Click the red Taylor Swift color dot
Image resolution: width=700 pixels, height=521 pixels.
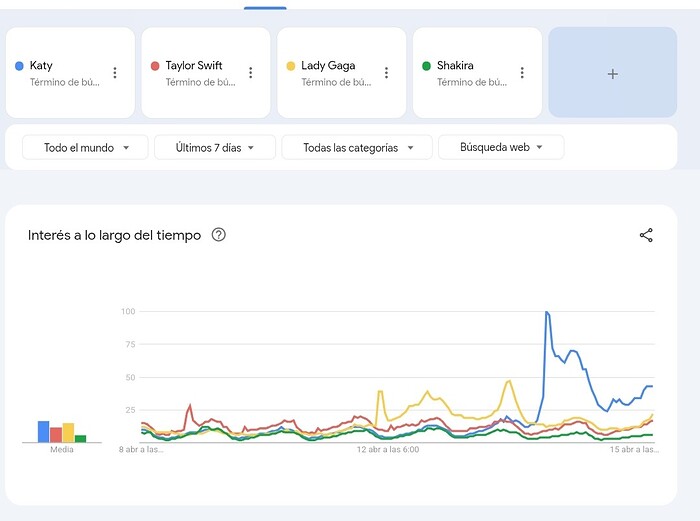click(155, 66)
